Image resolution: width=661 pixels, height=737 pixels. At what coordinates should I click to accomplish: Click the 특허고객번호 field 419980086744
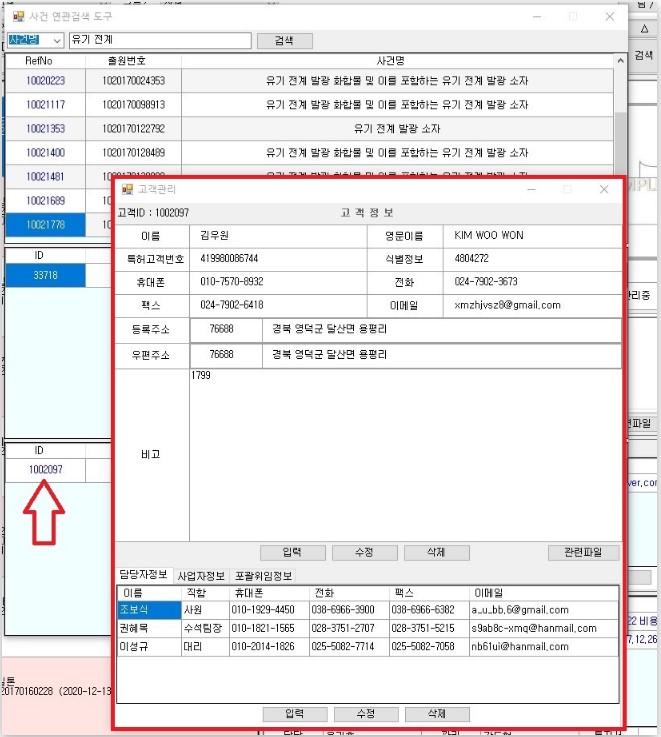coord(278,259)
